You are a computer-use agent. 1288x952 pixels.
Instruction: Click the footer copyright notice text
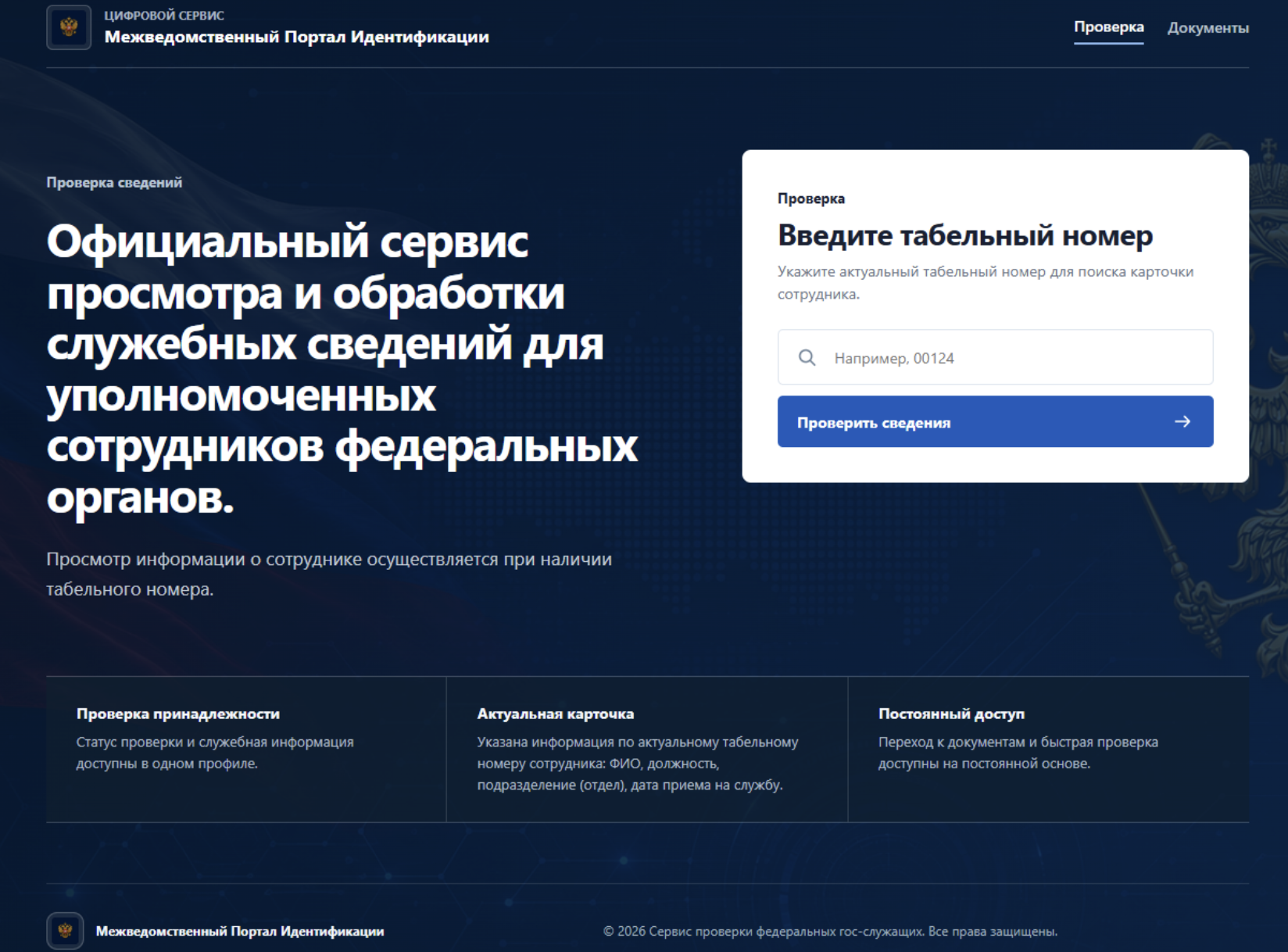(x=830, y=931)
